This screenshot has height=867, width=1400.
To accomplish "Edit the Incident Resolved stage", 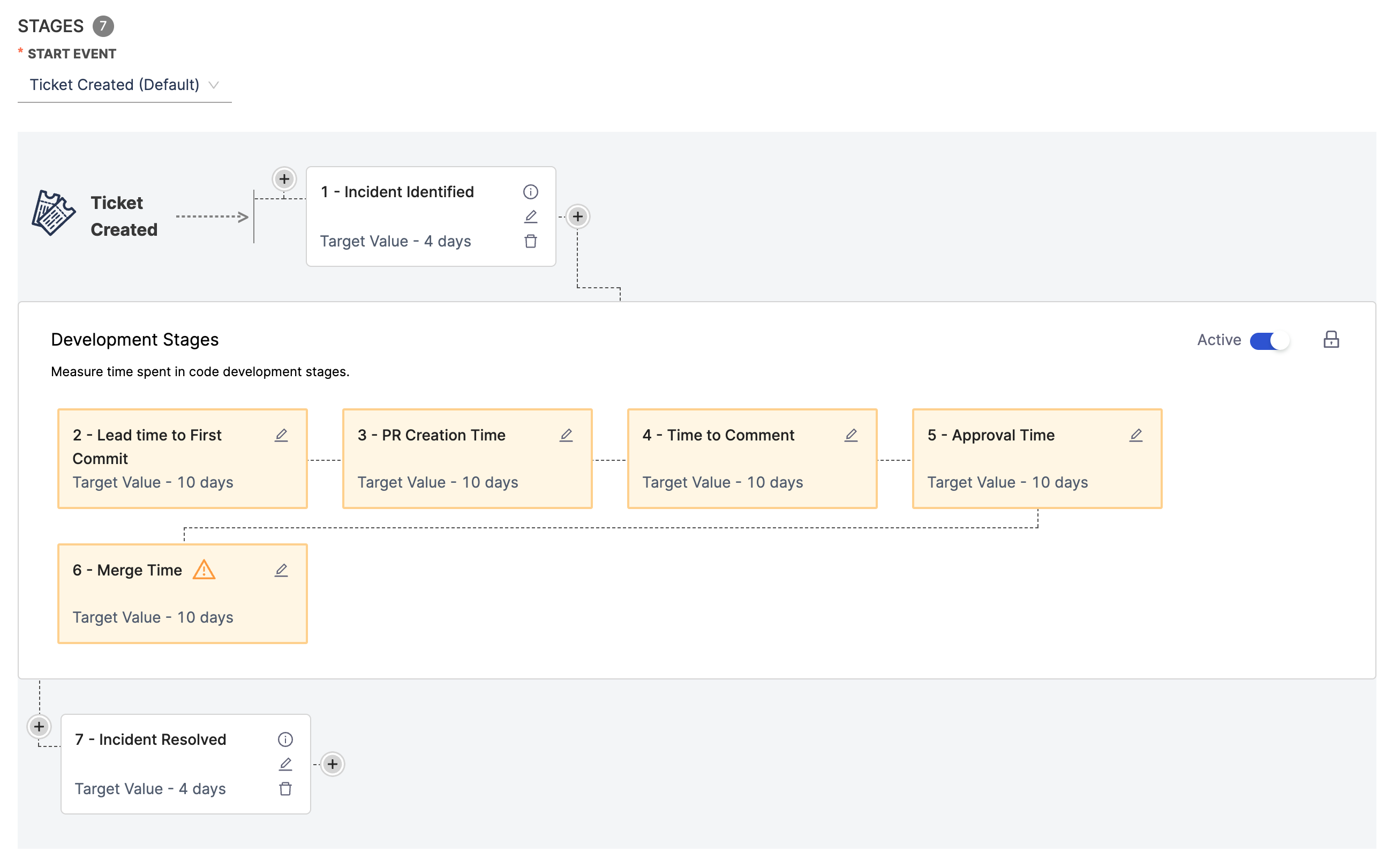I will click(285, 764).
